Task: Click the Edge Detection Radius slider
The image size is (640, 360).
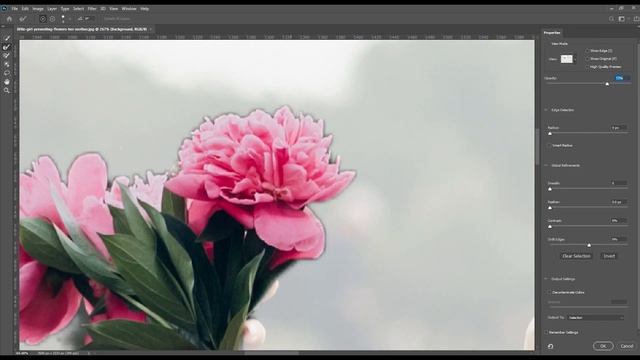Action: tap(550, 133)
